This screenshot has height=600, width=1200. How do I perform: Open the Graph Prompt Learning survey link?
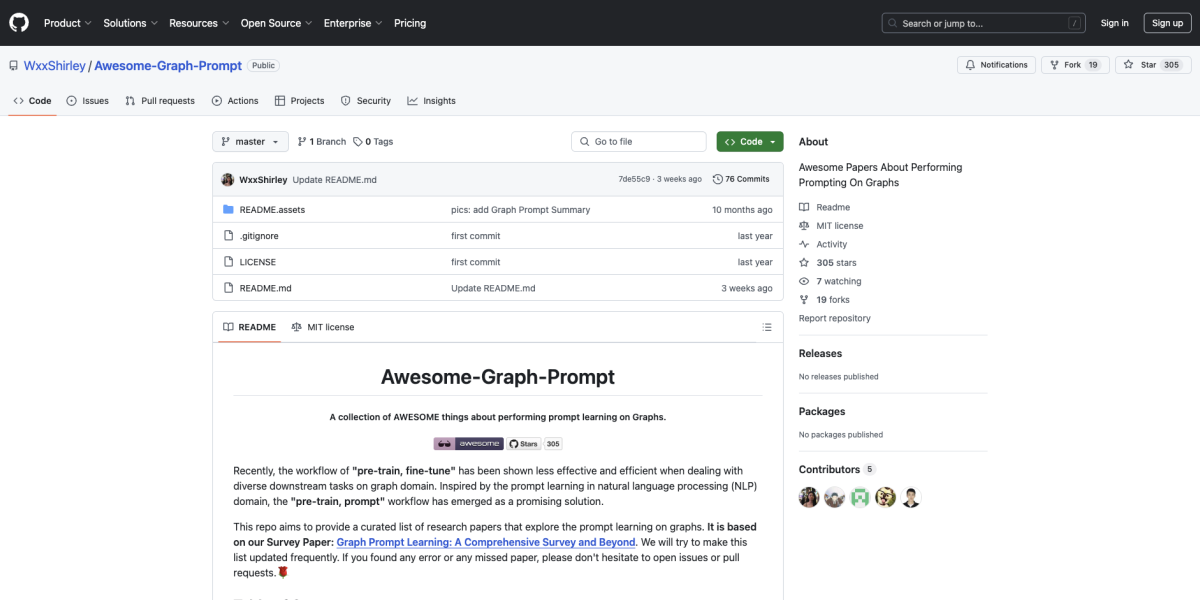(486, 542)
